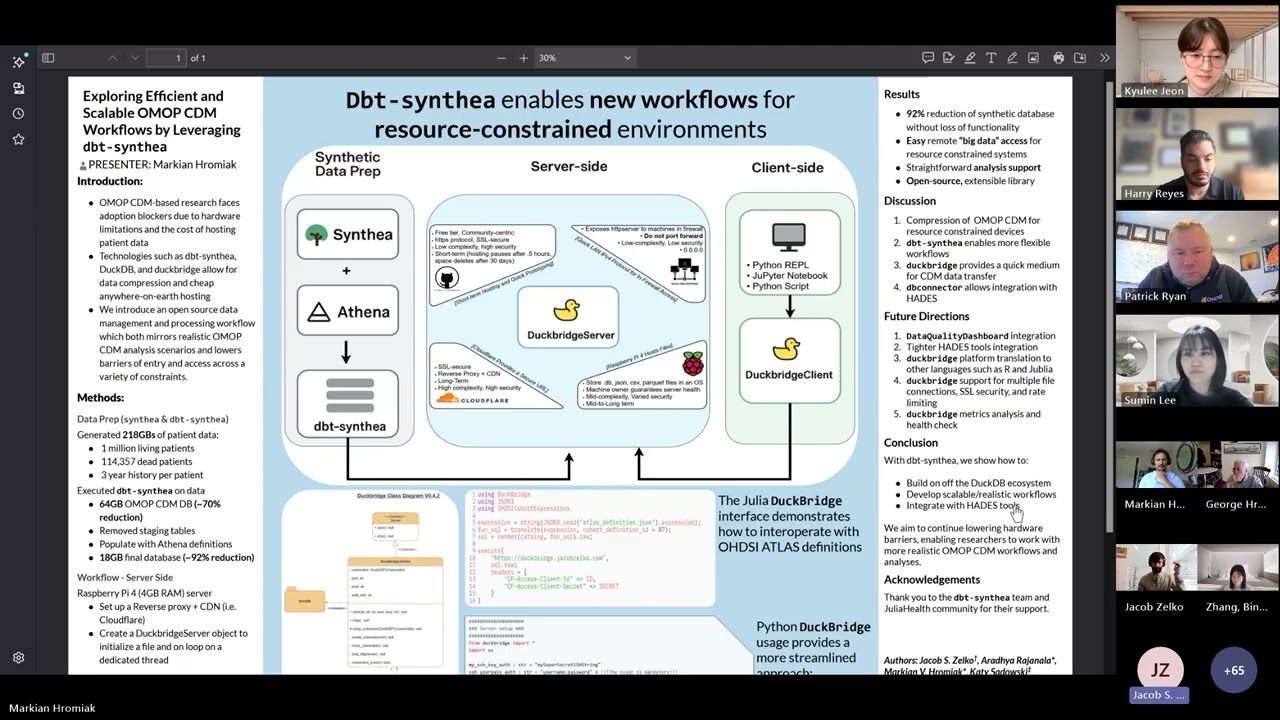Zoom in the PDF with plus button
Screen dimensions: 1280x720
point(523,58)
